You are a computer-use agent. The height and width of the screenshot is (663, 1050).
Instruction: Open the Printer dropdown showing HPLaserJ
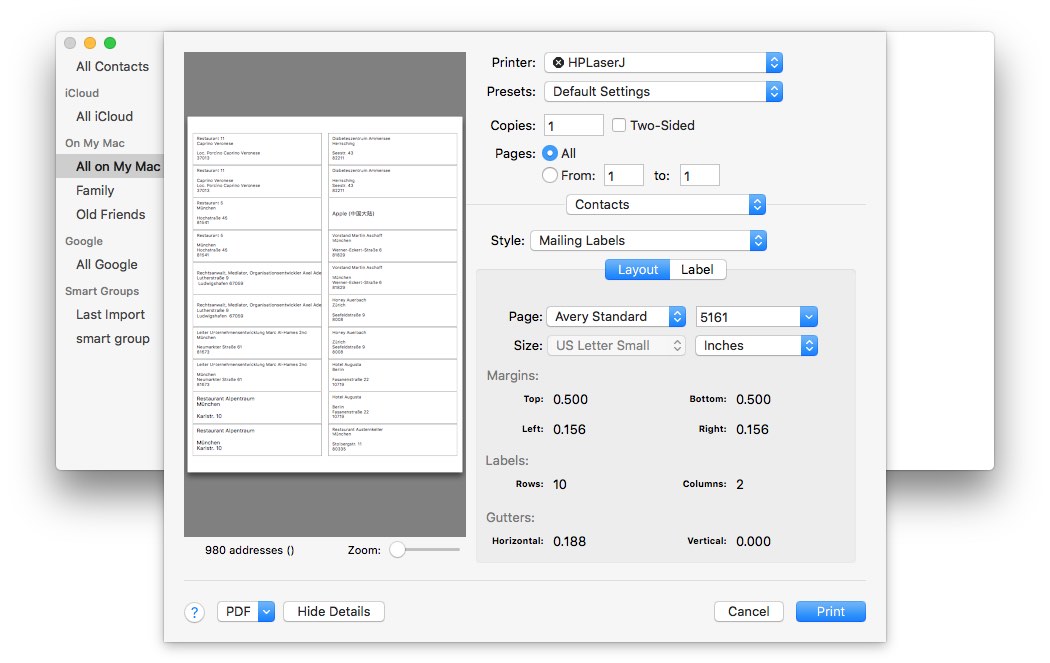coord(663,63)
